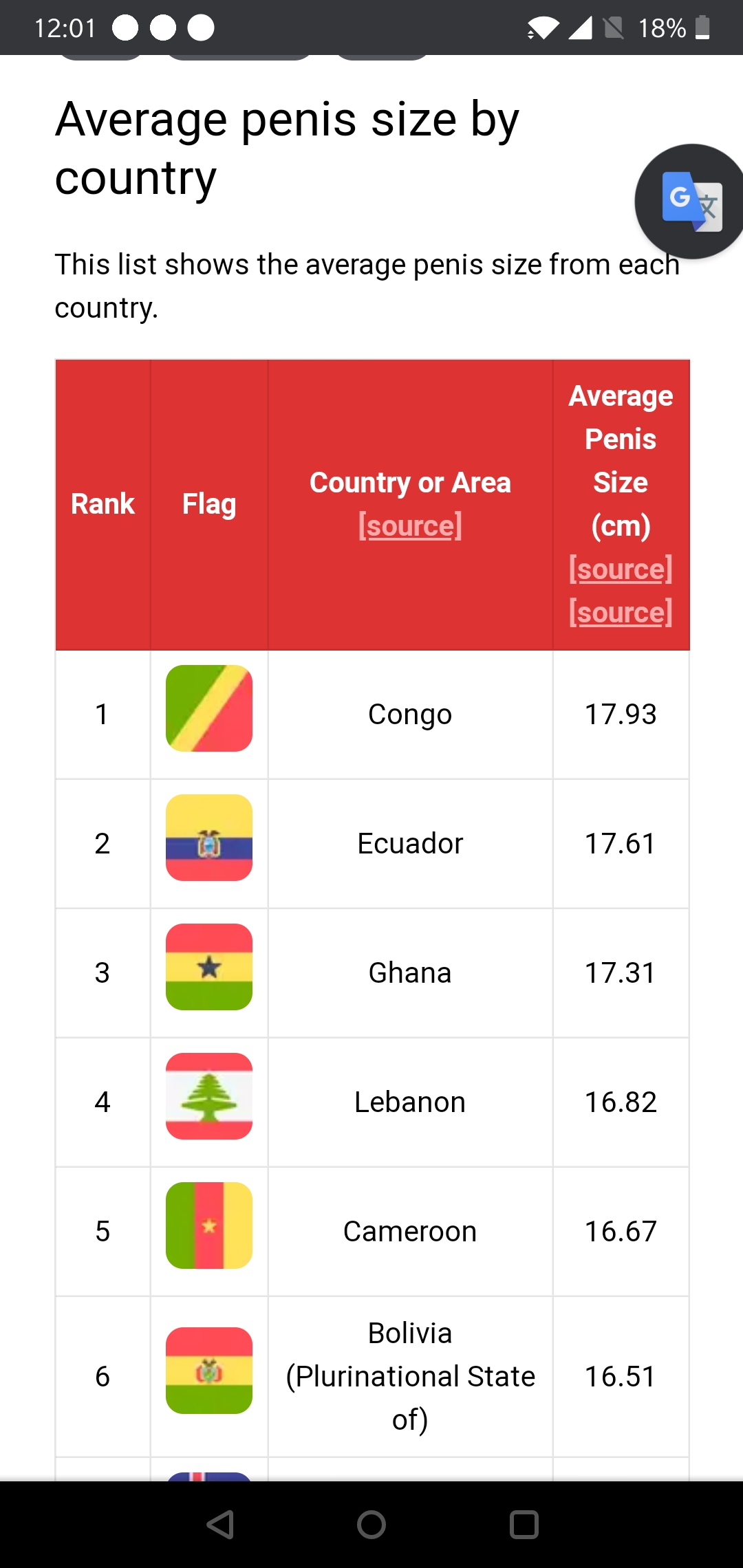Open recent apps with square button
Viewport: 743px width, 1568px height.
pyautogui.click(x=524, y=1525)
